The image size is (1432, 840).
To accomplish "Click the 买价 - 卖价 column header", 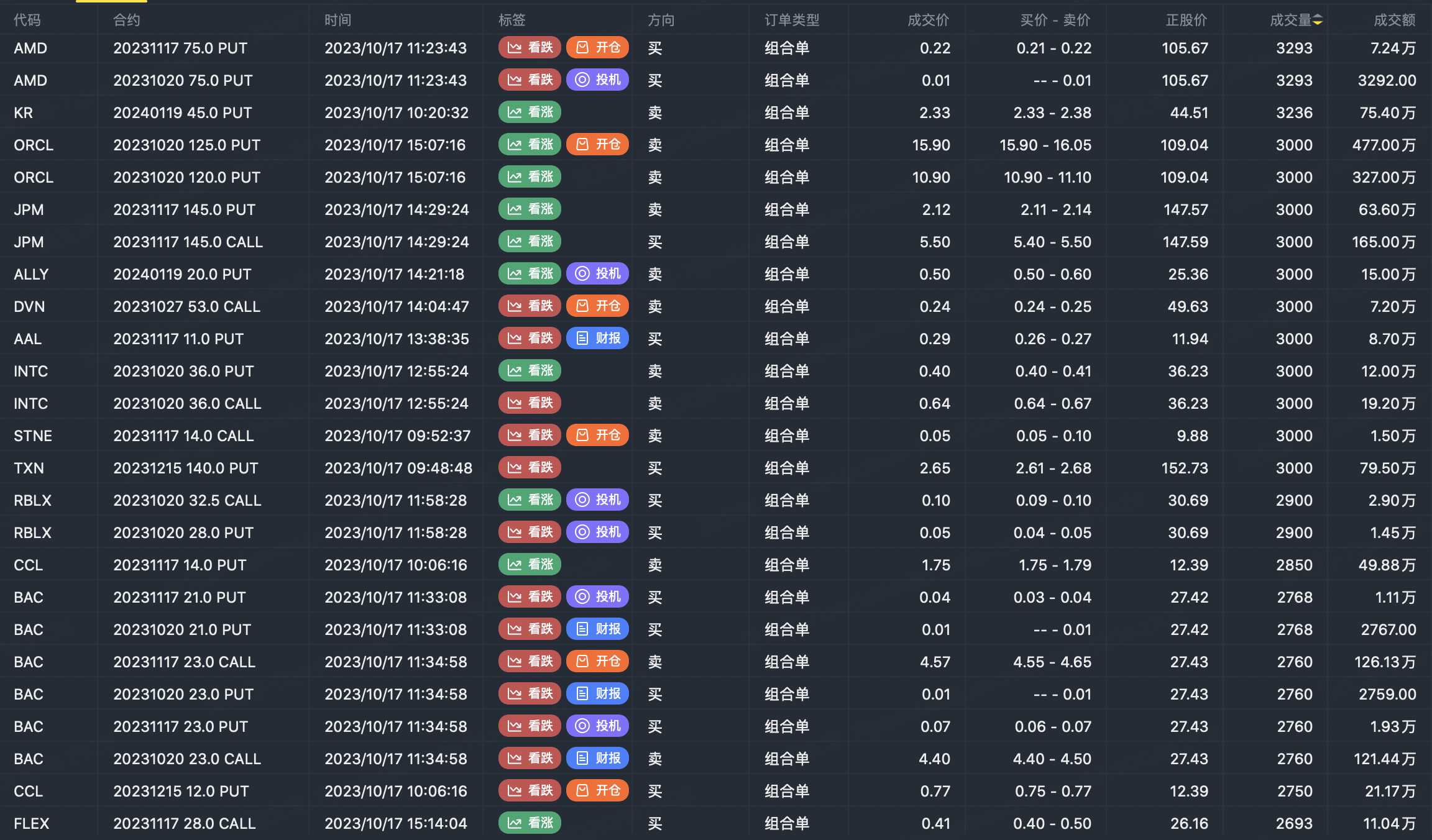I will tap(1055, 21).
